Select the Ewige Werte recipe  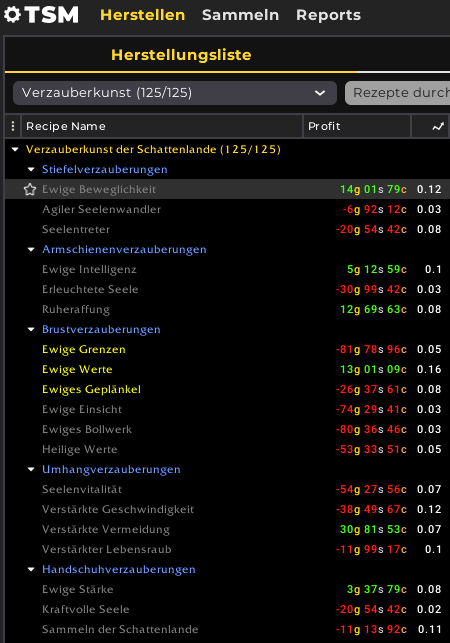click(77, 369)
